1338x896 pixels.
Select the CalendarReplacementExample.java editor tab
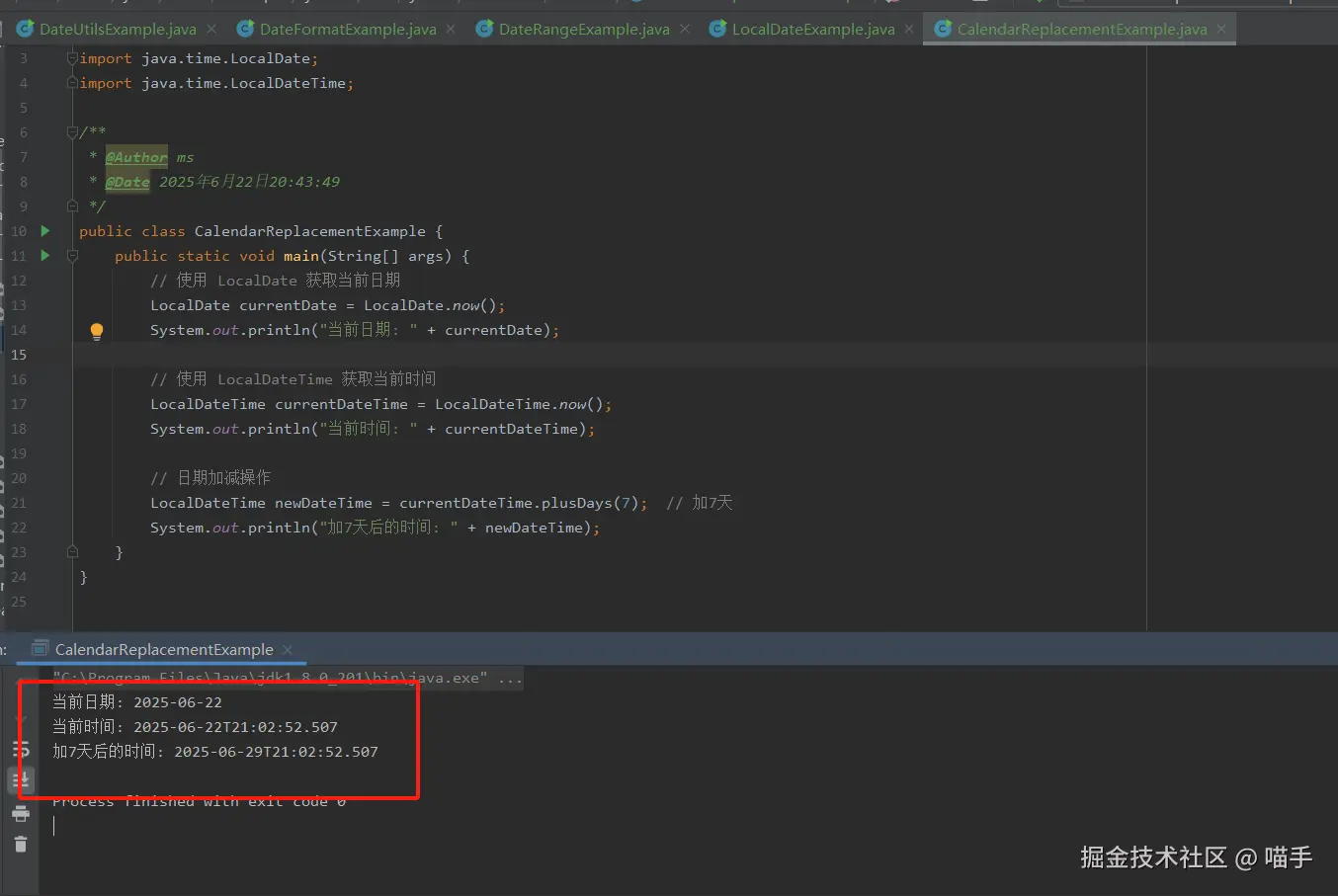click(x=1080, y=30)
